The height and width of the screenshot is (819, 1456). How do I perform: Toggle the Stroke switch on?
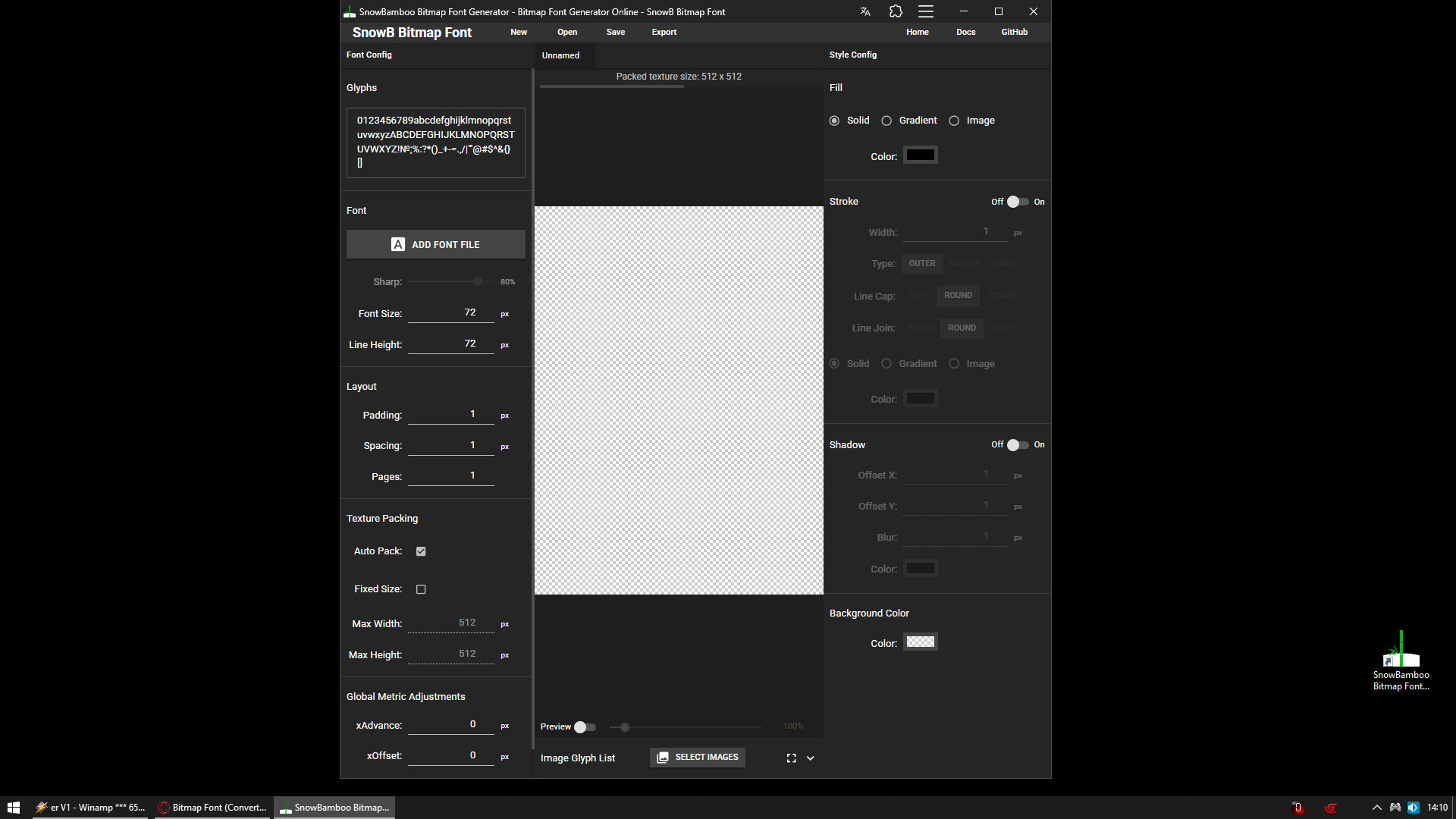1018,202
